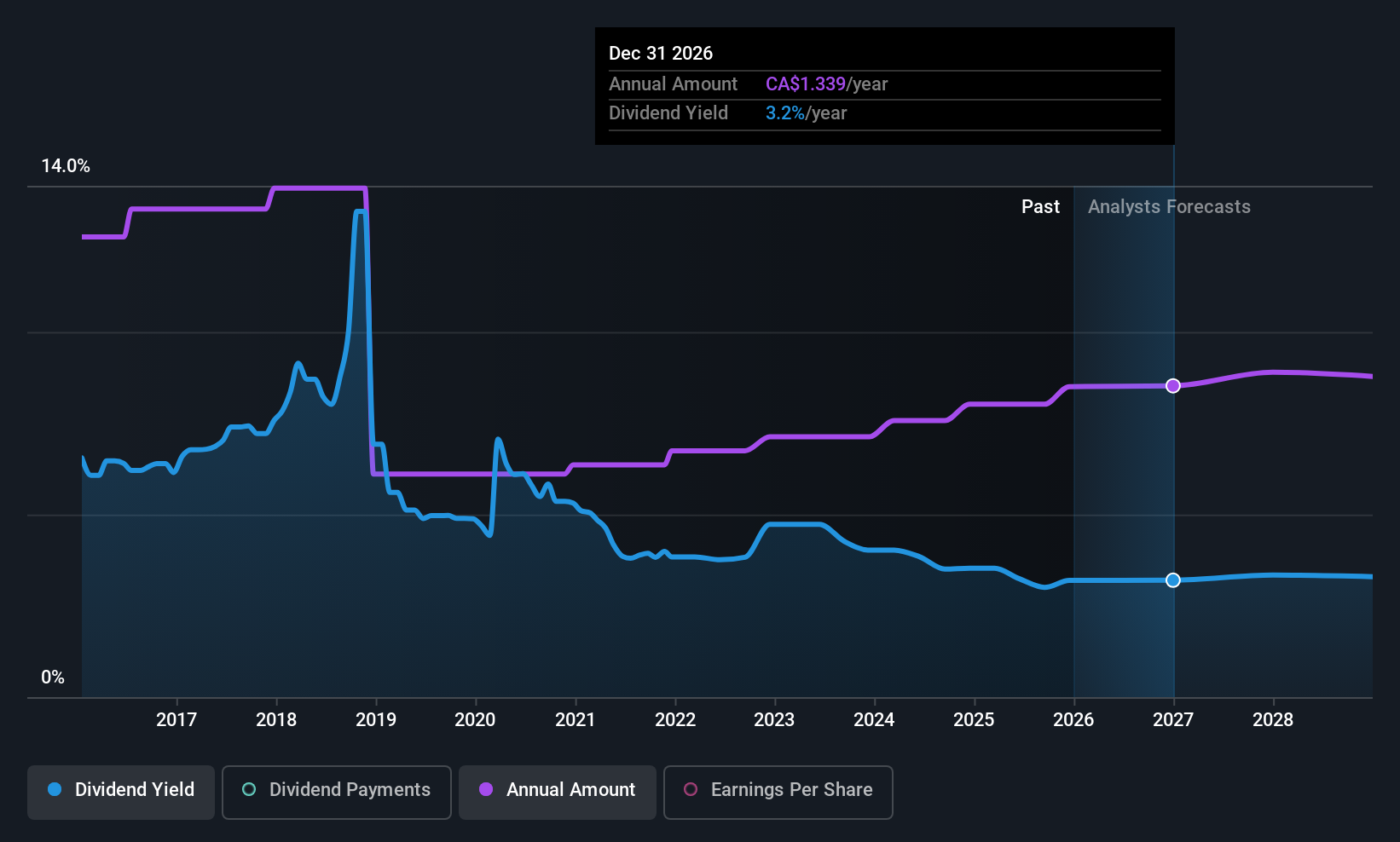
Task: Click the blue 3.2% Dividend Yield value in tooltip
Action: point(784,112)
